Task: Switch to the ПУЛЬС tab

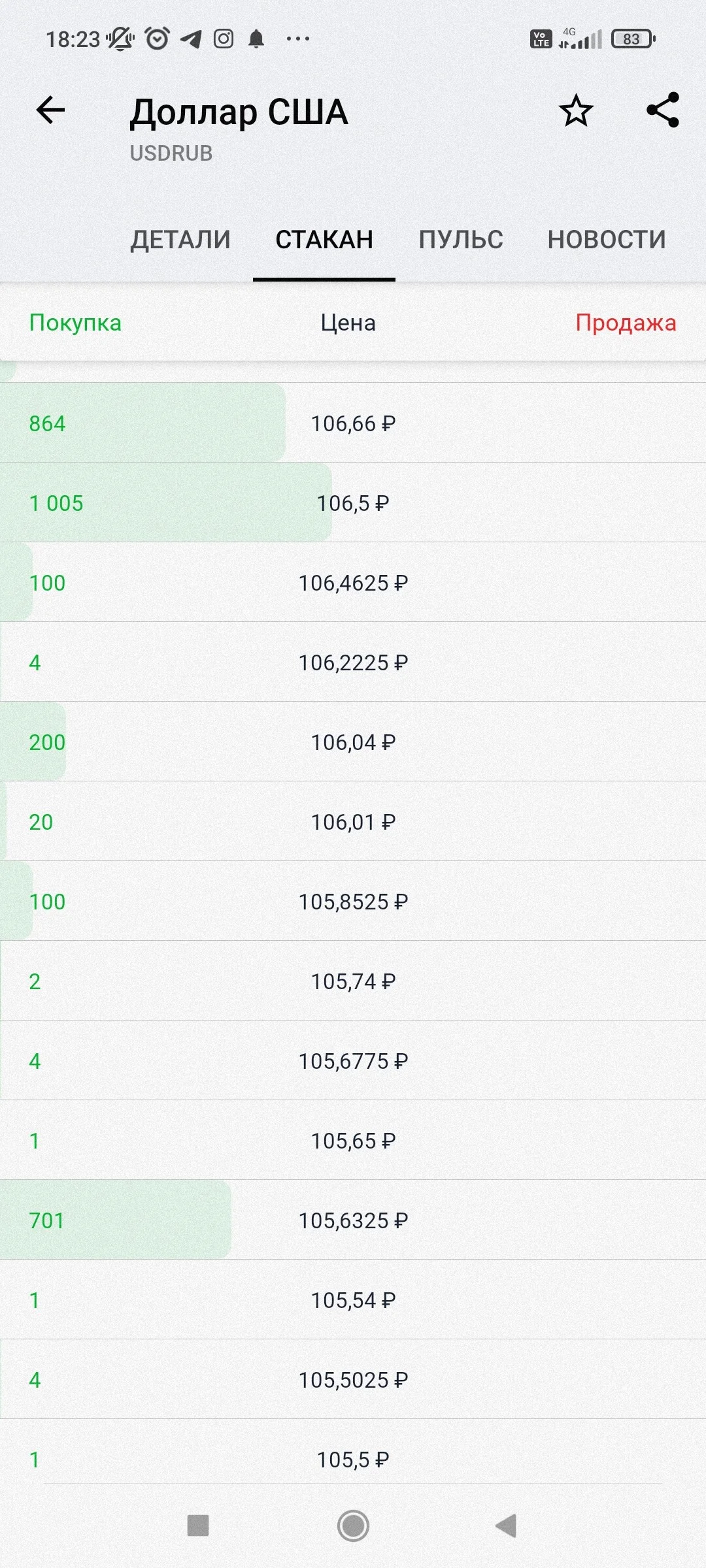Action: (x=461, y=240)
